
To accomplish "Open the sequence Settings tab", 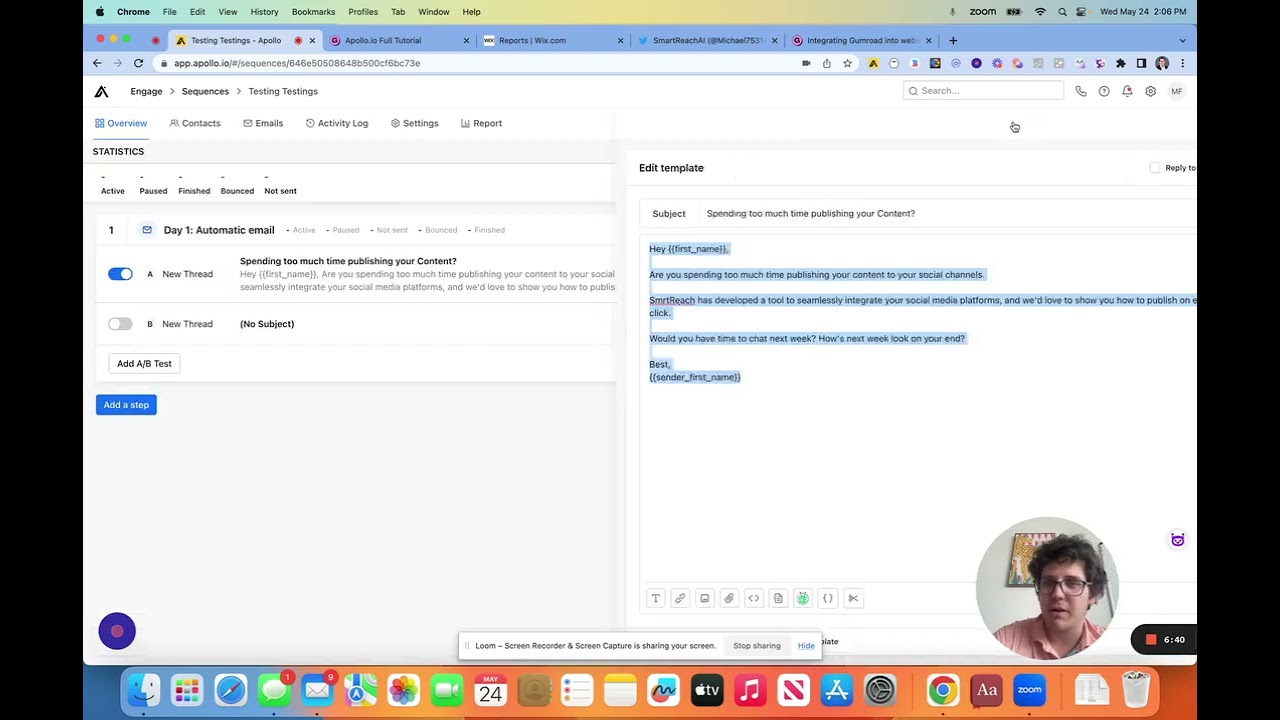I will point(415,123).
